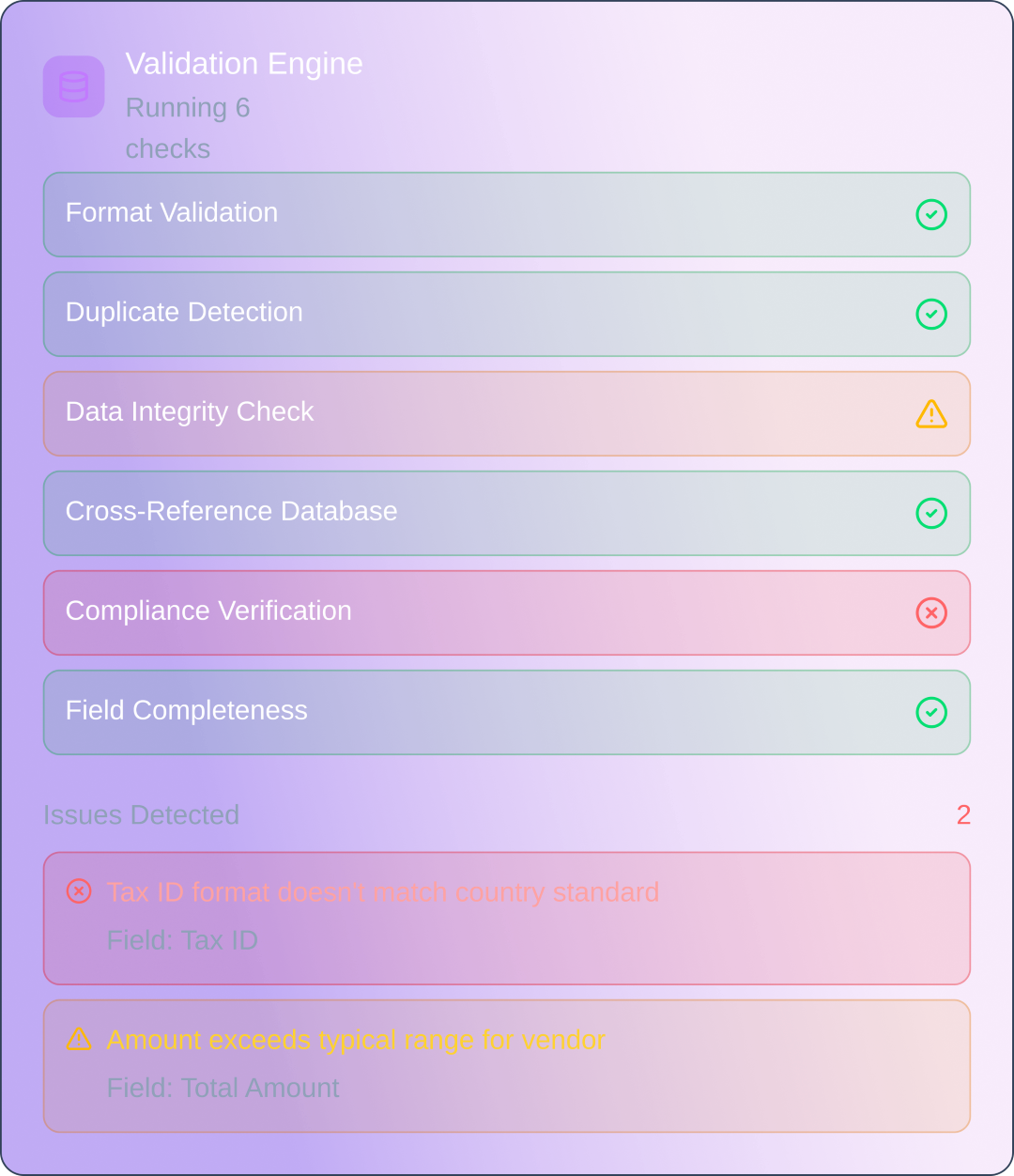Expand the Tax ID format issue card
The image size is (1014, 1176).
[507, 919]
